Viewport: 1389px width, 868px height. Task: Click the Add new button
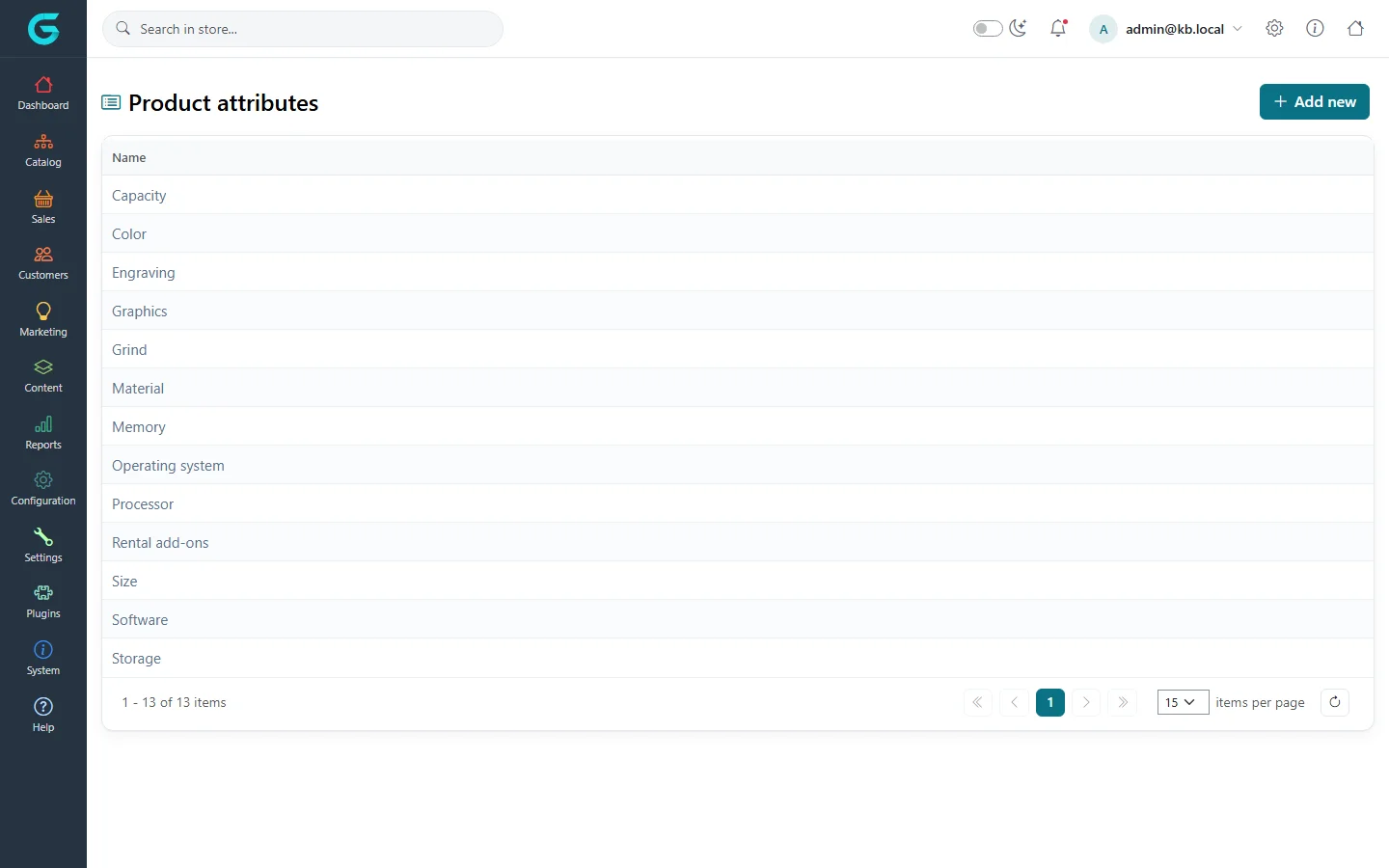pos(1315,101)
